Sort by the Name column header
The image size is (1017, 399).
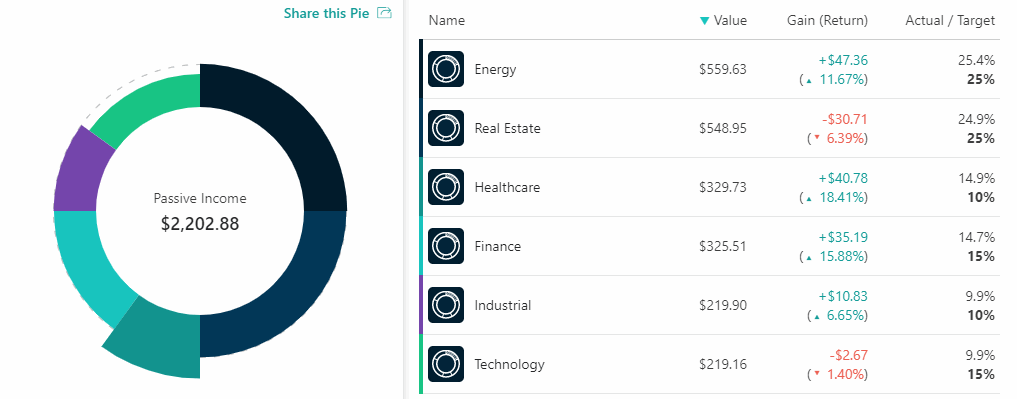tap(447, 21)
